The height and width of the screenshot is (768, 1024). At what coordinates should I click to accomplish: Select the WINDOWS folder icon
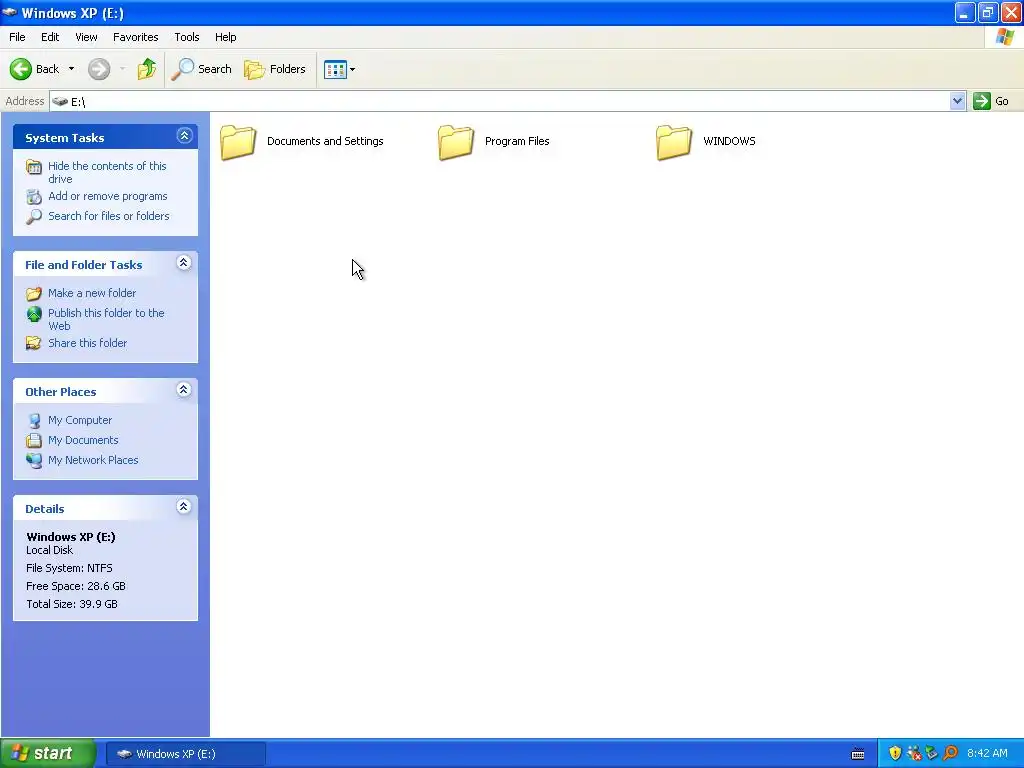[x=674, y=142]
